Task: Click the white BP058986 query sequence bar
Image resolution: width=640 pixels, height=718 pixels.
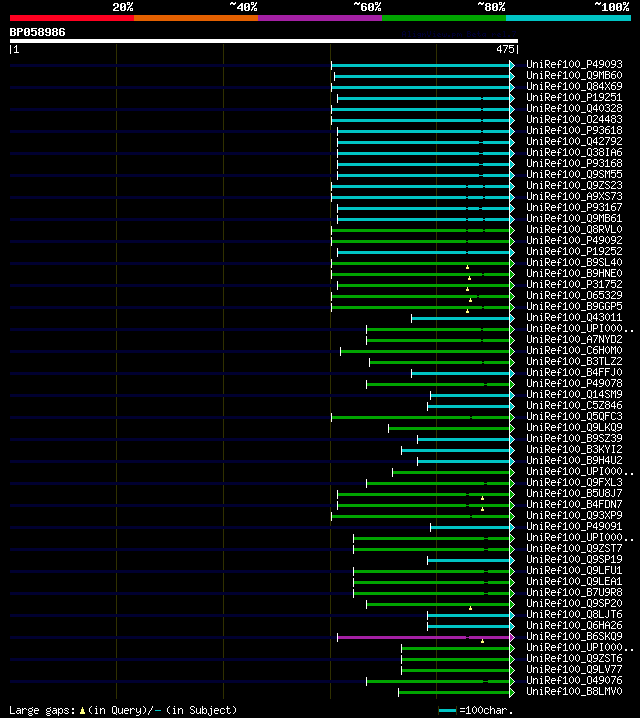Action: (264, 41)
